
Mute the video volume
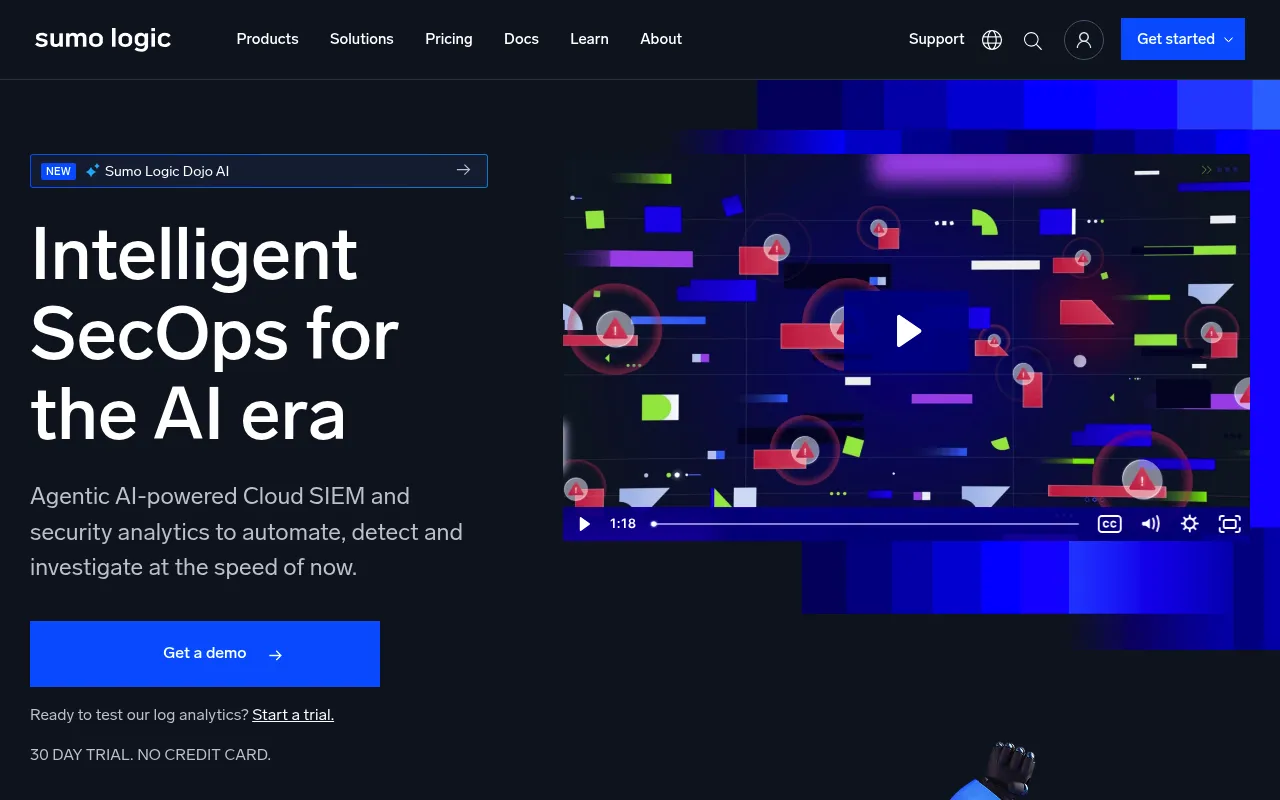(x=1150, y=524)
